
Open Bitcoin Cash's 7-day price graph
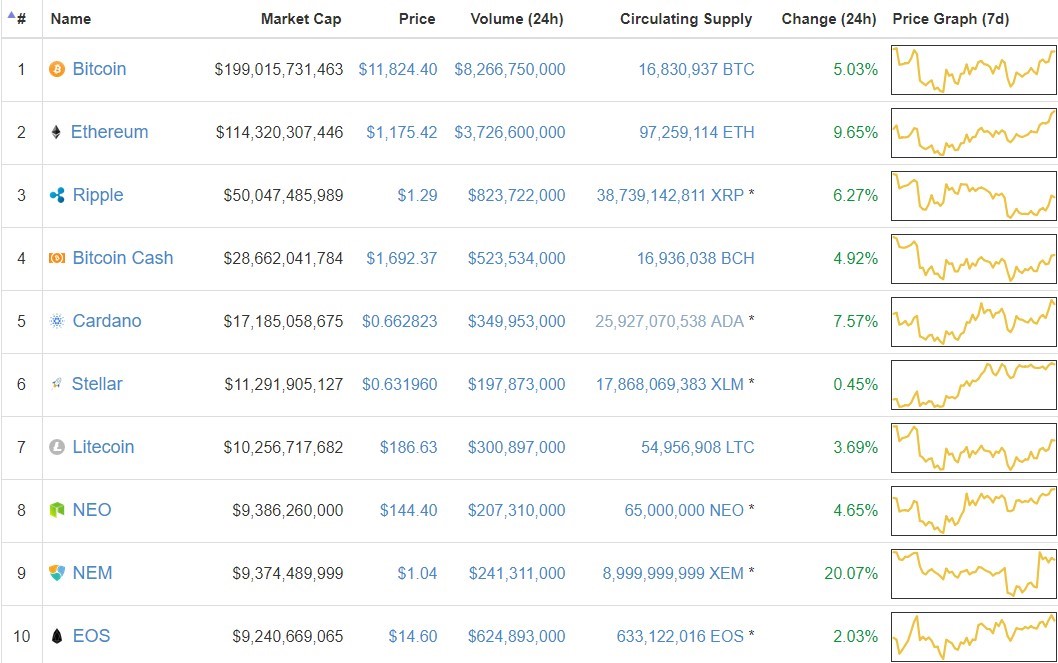974,259
